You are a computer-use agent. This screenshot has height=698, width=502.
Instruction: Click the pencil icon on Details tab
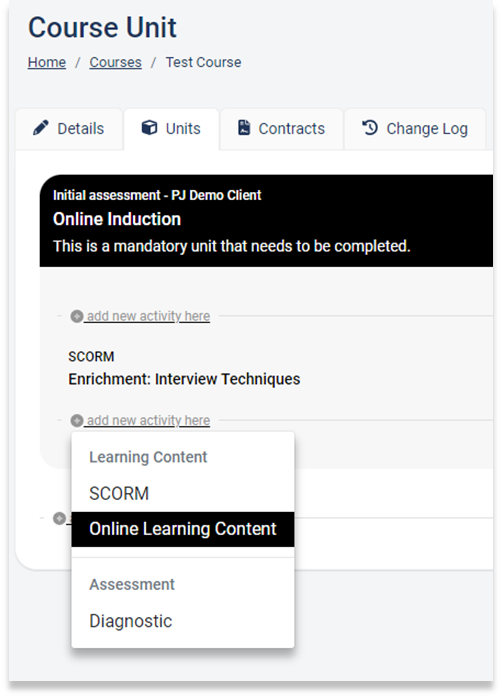[x=41, y=128]
